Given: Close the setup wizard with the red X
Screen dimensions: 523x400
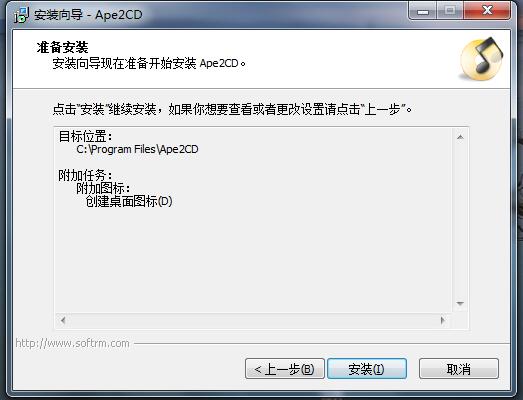Looking at the screenshot, I should 487,10.
